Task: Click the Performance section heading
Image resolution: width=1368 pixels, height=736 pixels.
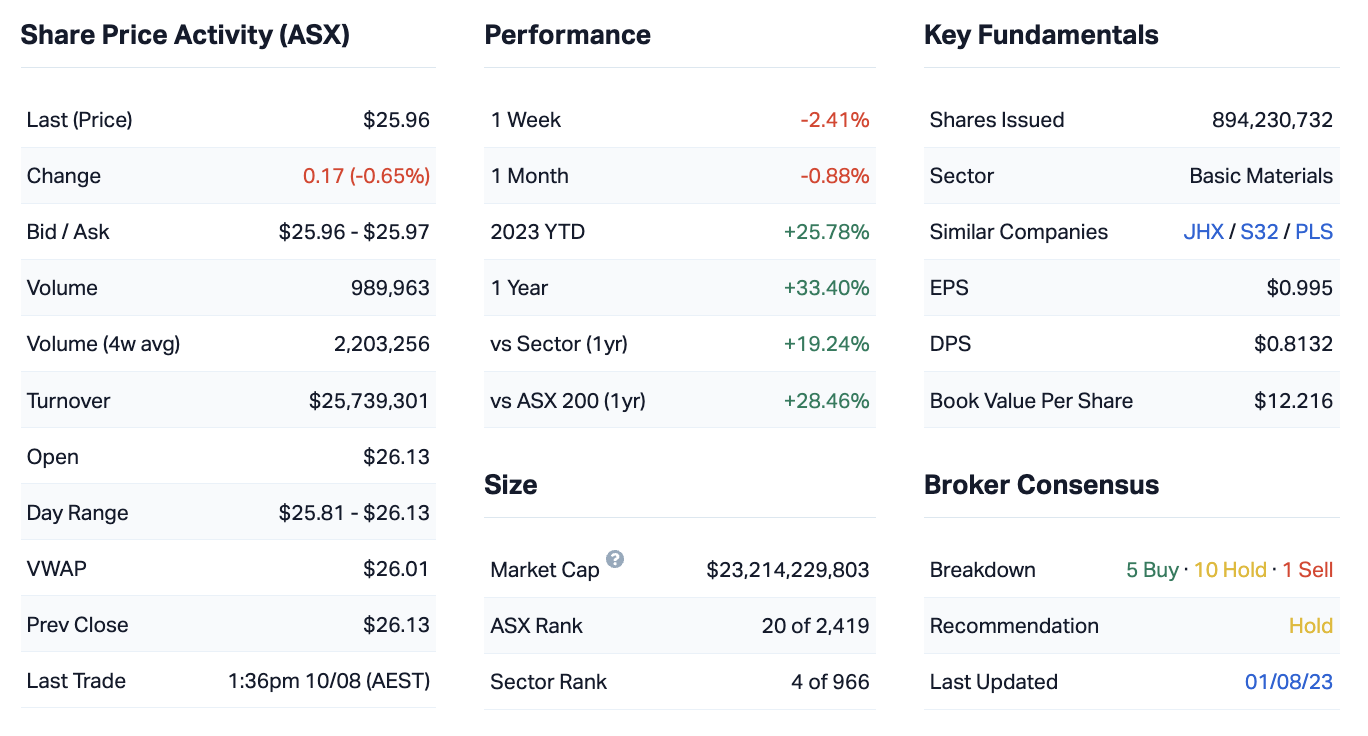Action: (x=567, y=35)
